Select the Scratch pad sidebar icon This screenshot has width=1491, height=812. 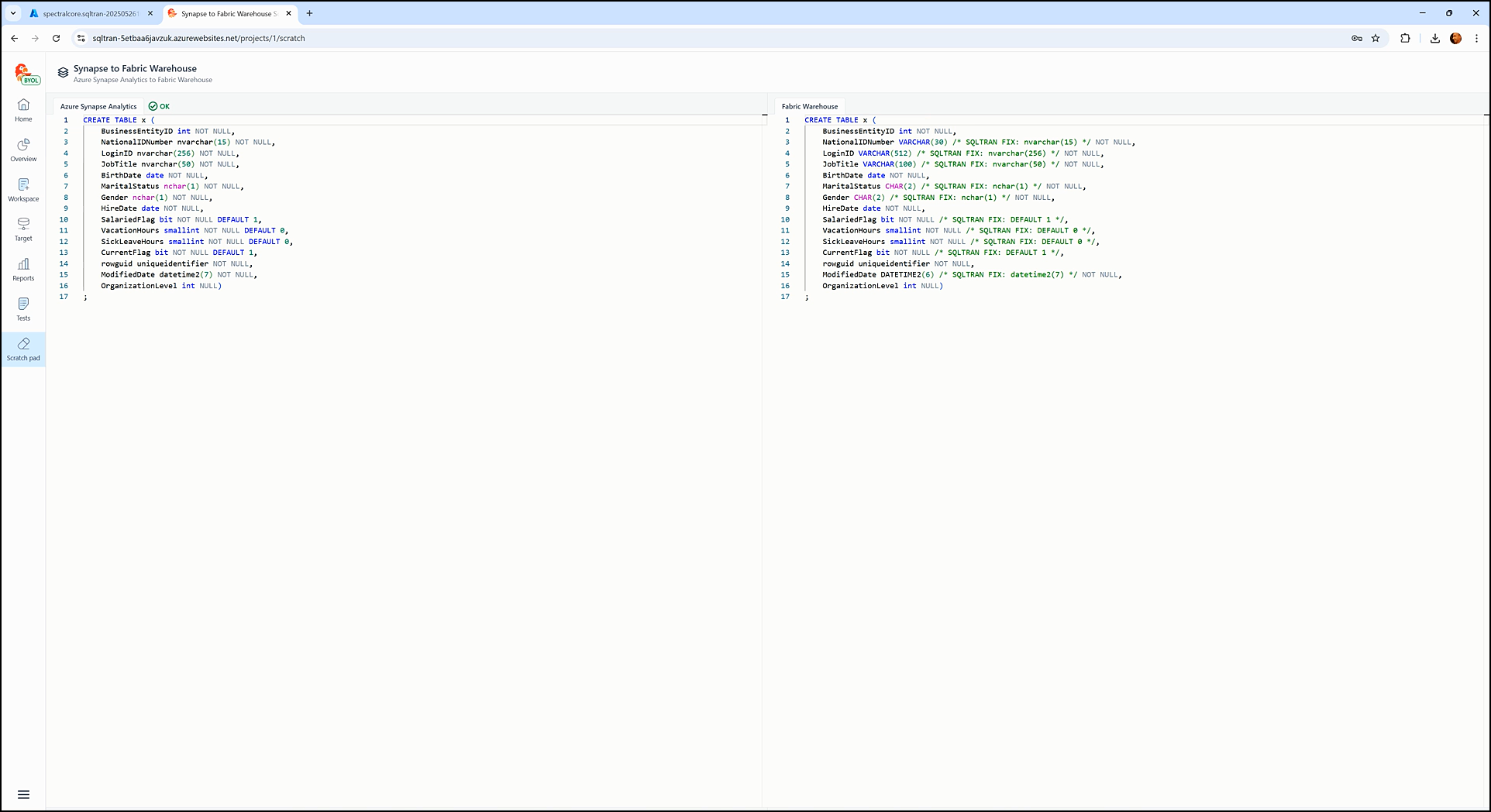(x=23, y=349)
